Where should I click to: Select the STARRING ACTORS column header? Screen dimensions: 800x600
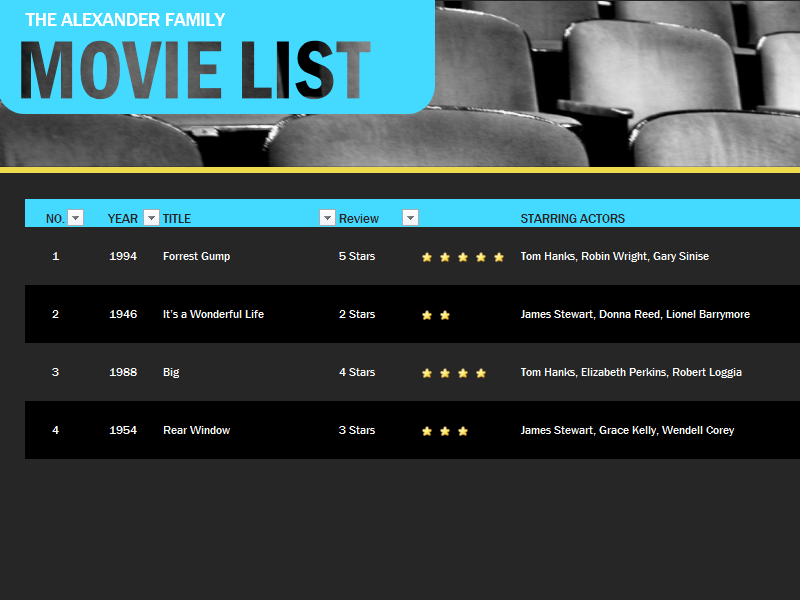pos(572,219)
